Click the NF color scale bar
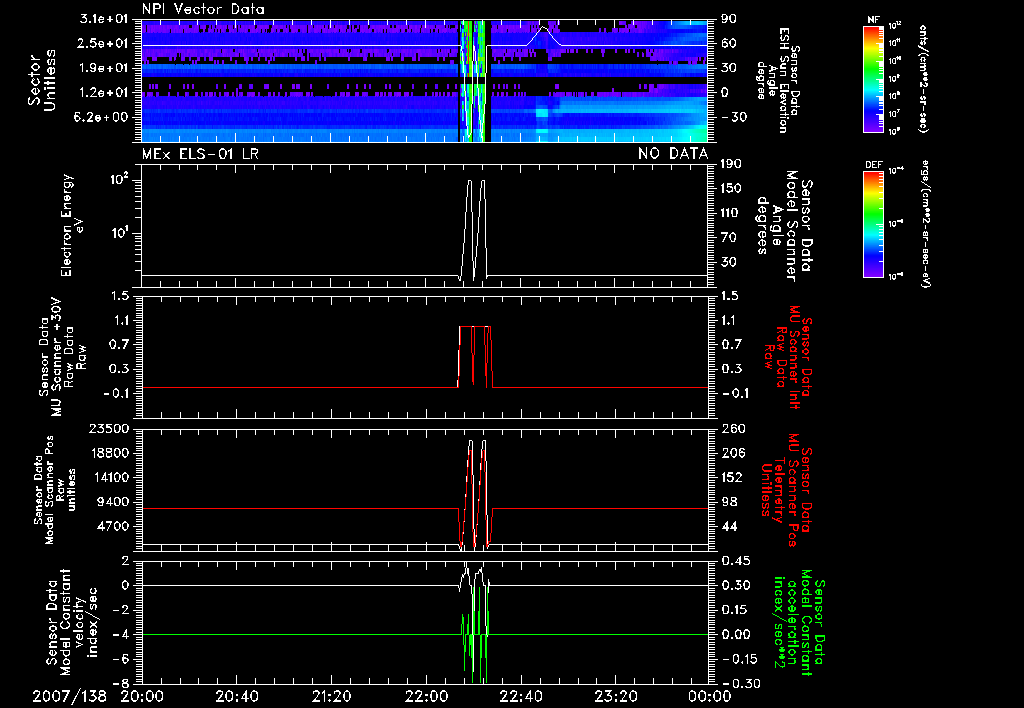Screen dimensions: 1024x708 tap(873, 79)
